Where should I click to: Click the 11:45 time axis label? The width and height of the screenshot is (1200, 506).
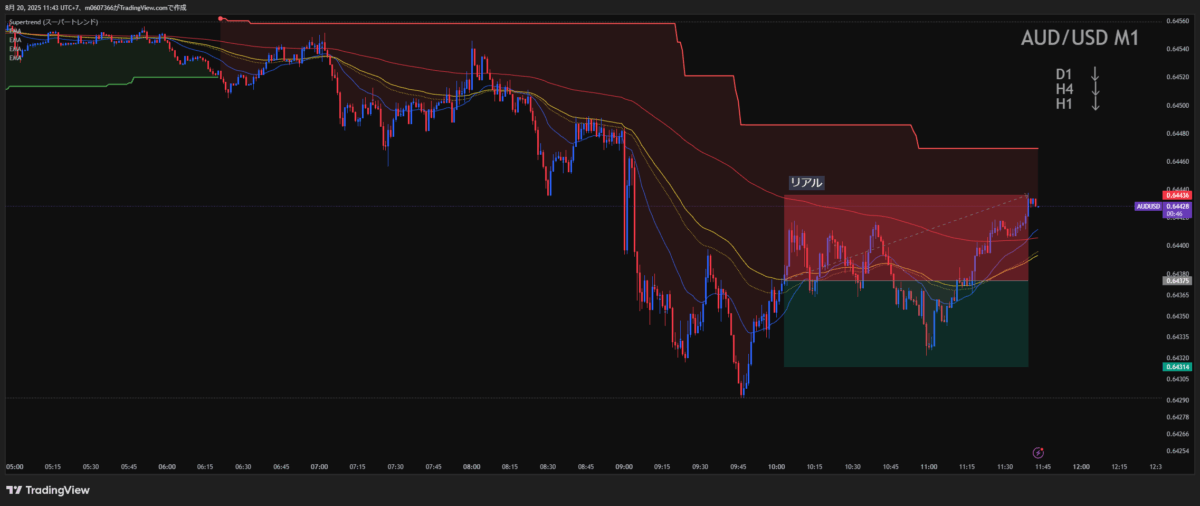coord(1043,467)
